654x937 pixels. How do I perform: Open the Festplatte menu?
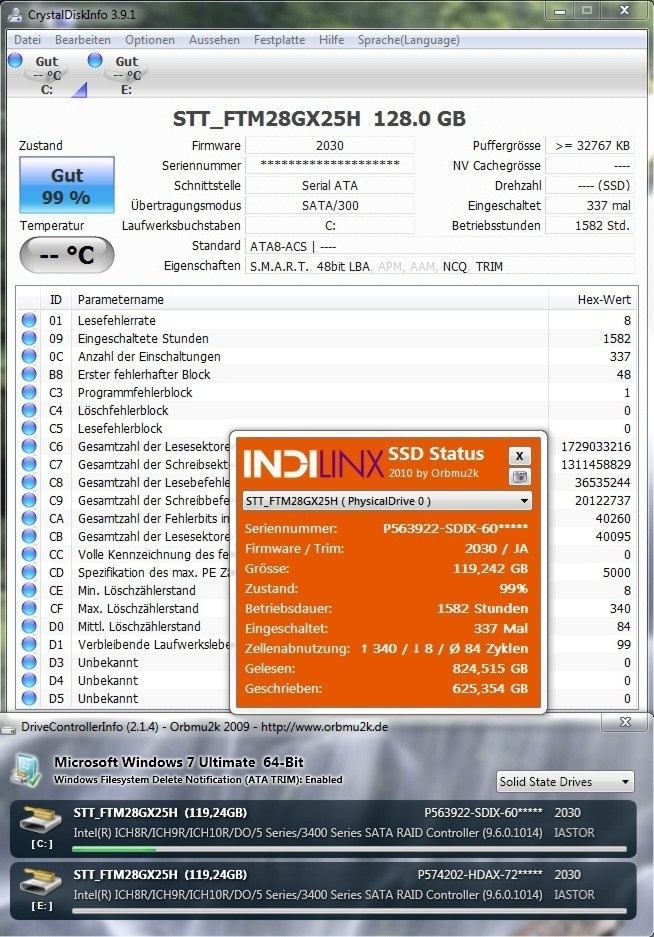pos(279,40)
